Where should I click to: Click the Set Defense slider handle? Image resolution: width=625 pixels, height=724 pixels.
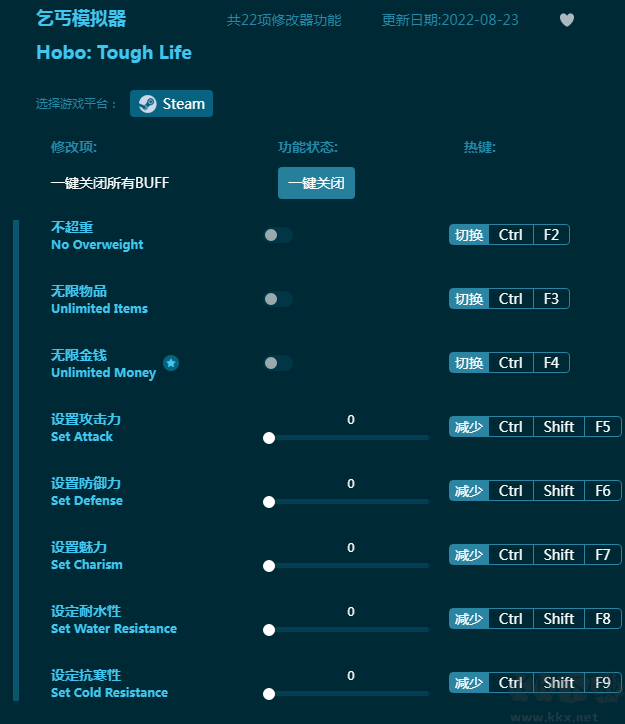(x=269, y=502)
